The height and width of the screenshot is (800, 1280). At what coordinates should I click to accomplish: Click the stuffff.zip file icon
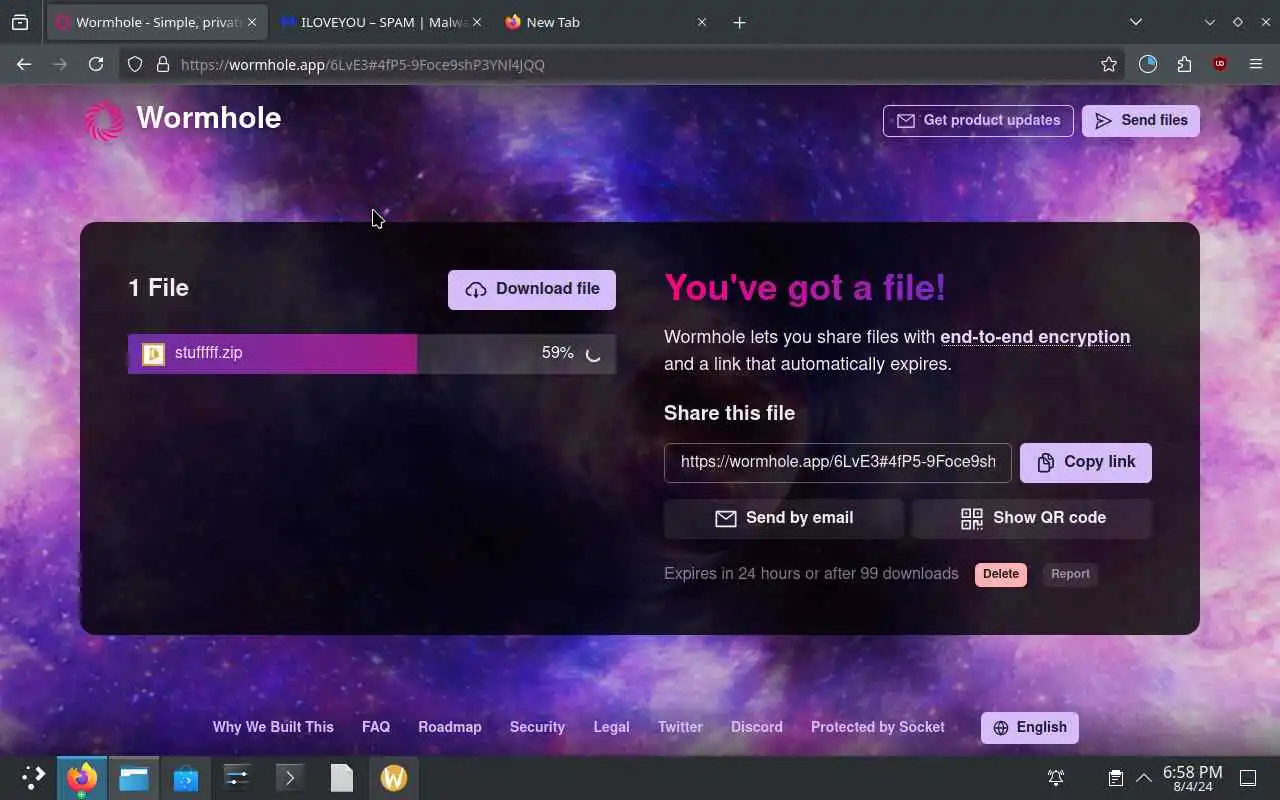(x=153, y=354)
